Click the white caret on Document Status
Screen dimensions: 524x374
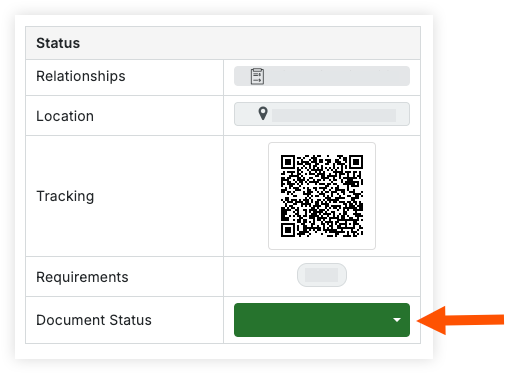tap(397, 320)
